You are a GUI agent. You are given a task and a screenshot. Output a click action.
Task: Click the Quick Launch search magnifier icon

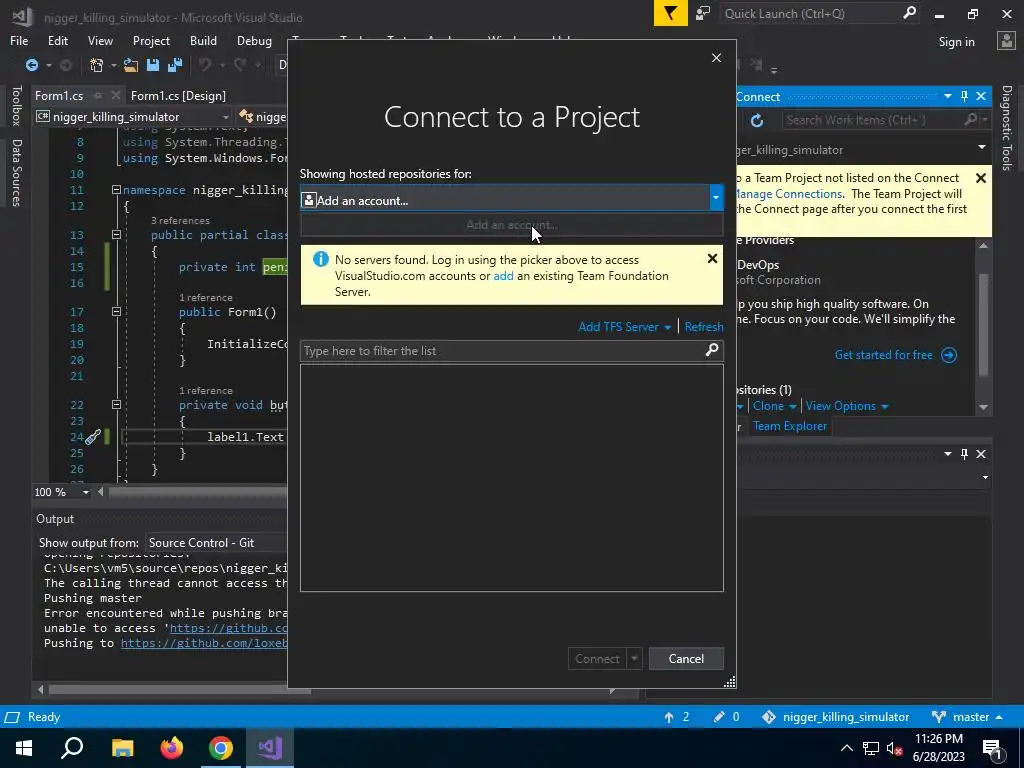click(909, 13)
